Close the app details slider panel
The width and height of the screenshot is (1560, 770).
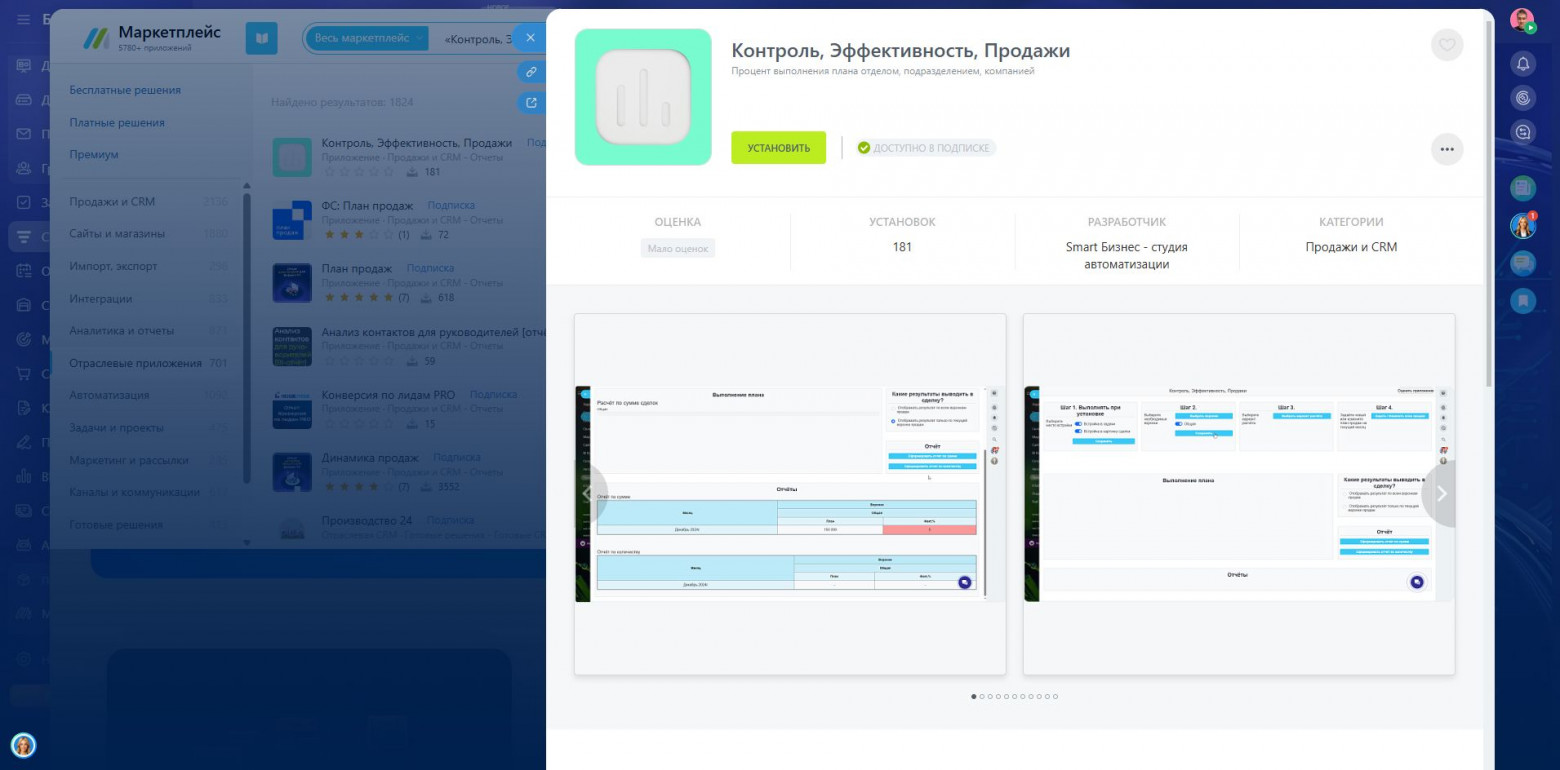point(531,38)
